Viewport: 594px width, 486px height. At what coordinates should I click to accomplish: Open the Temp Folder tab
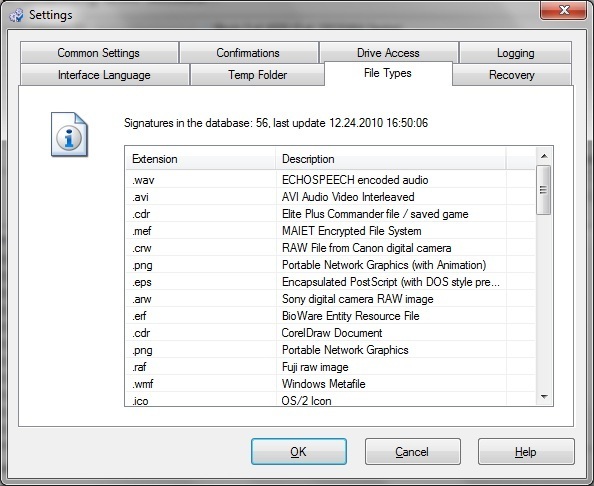(257, 75)
